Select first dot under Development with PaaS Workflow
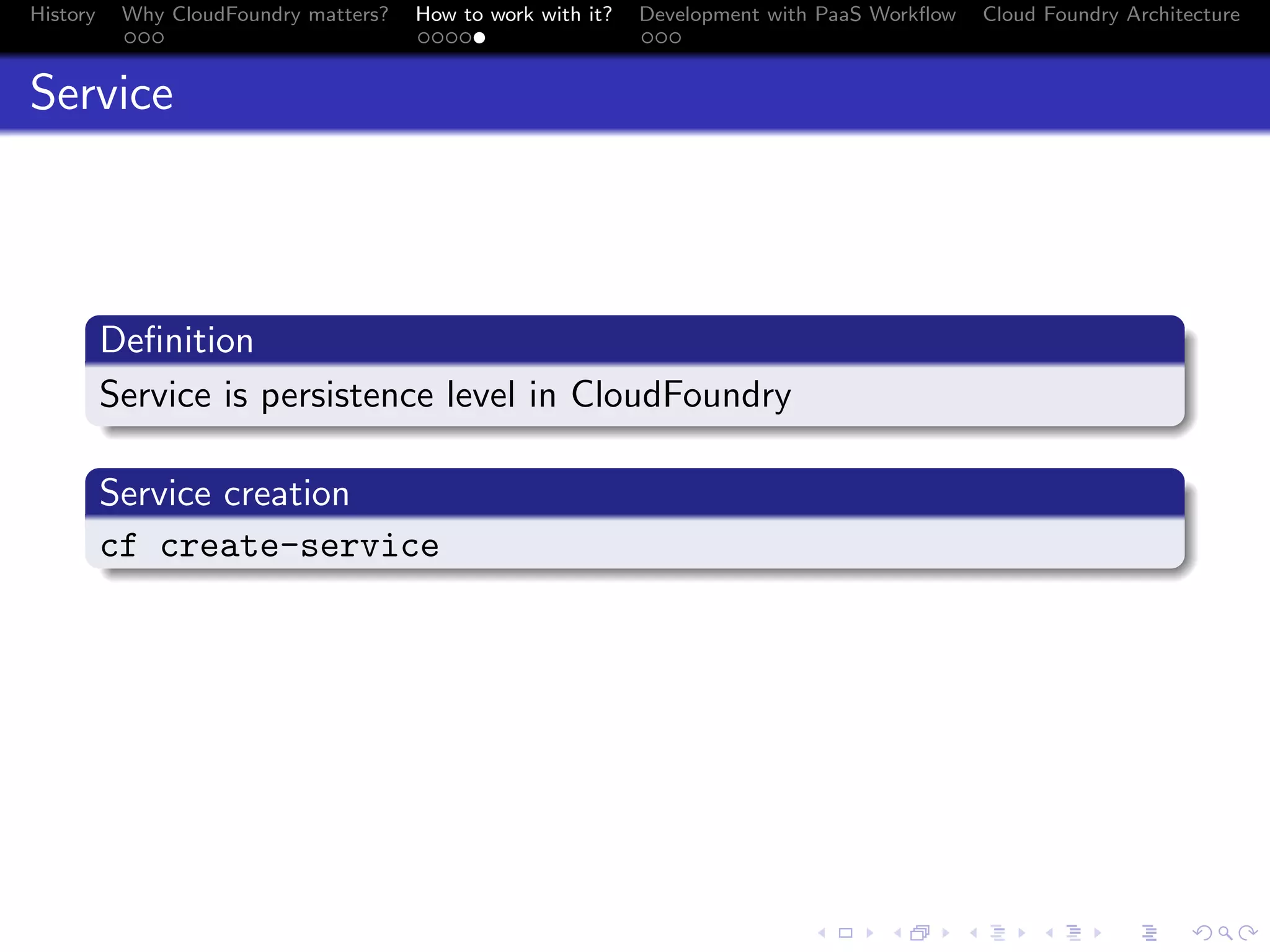The image size is (1270, 952). point(647,38)
